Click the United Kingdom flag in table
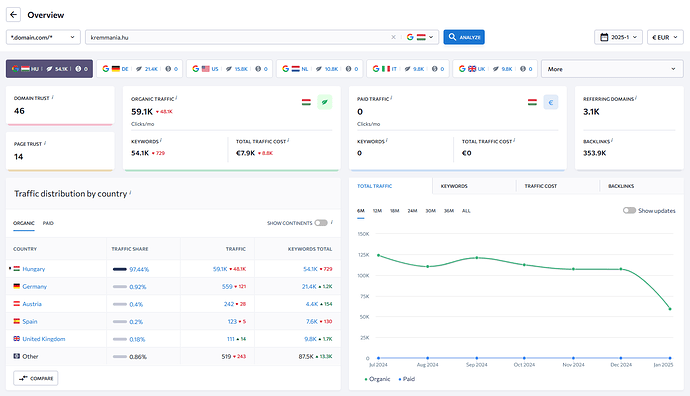690x396 pixels. (x=16, y=338)
